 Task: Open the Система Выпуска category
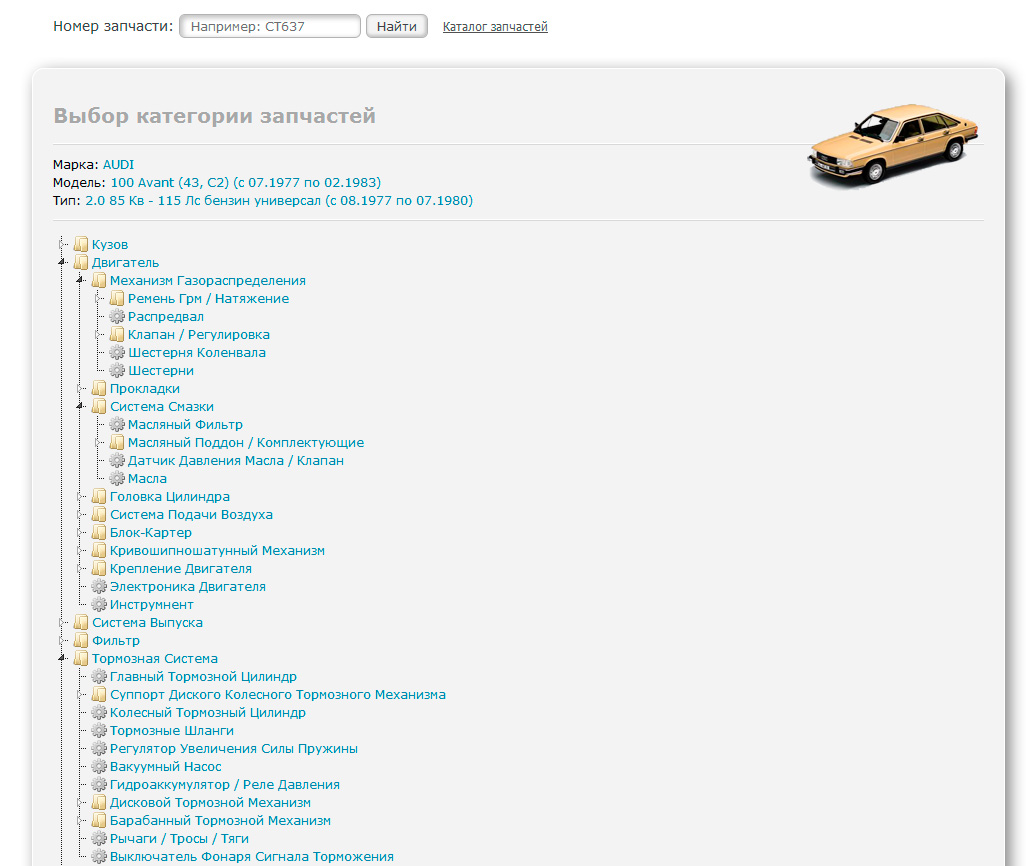point(147,623)
